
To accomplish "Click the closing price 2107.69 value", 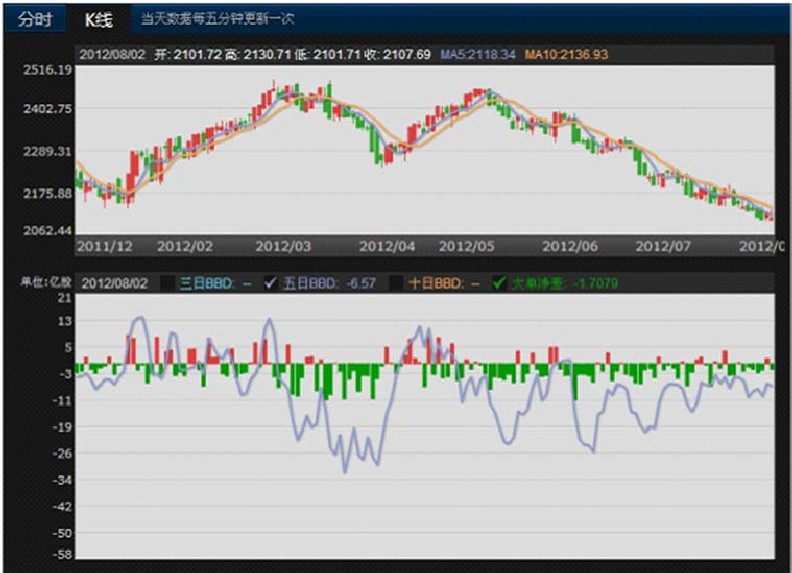I will tap(407, 54).
